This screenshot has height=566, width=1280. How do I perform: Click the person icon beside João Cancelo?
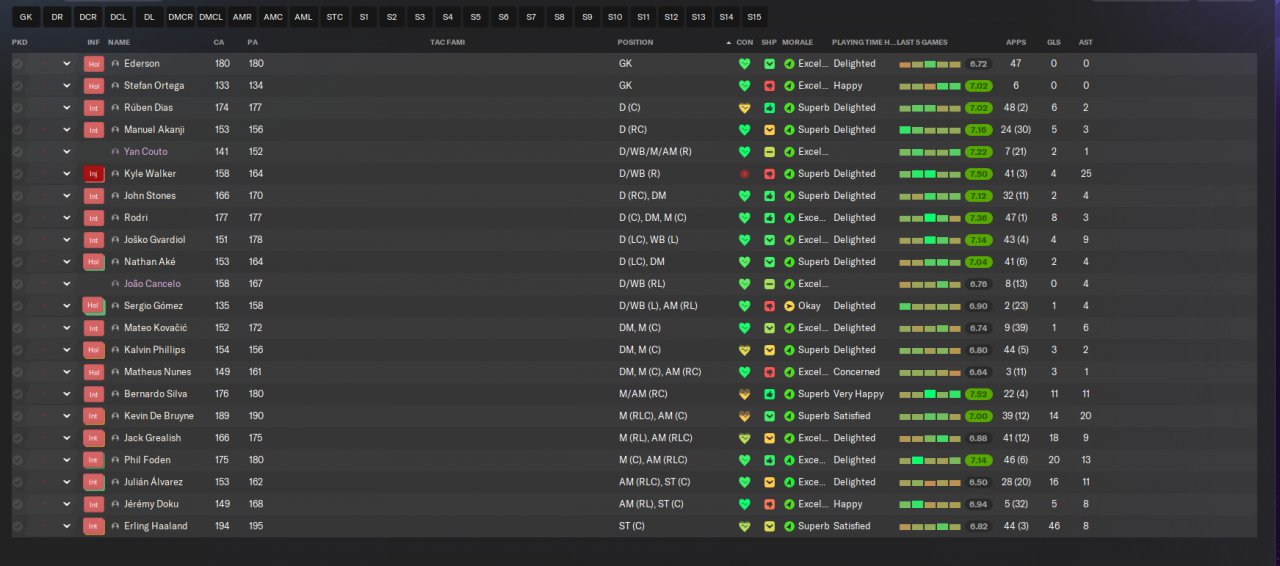(x=115, y=284)
